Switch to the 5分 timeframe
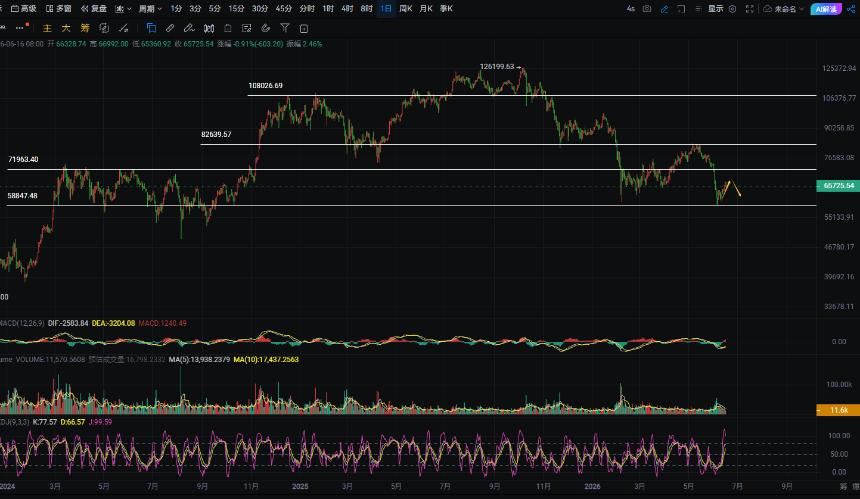860x499 pixels. 214,9
